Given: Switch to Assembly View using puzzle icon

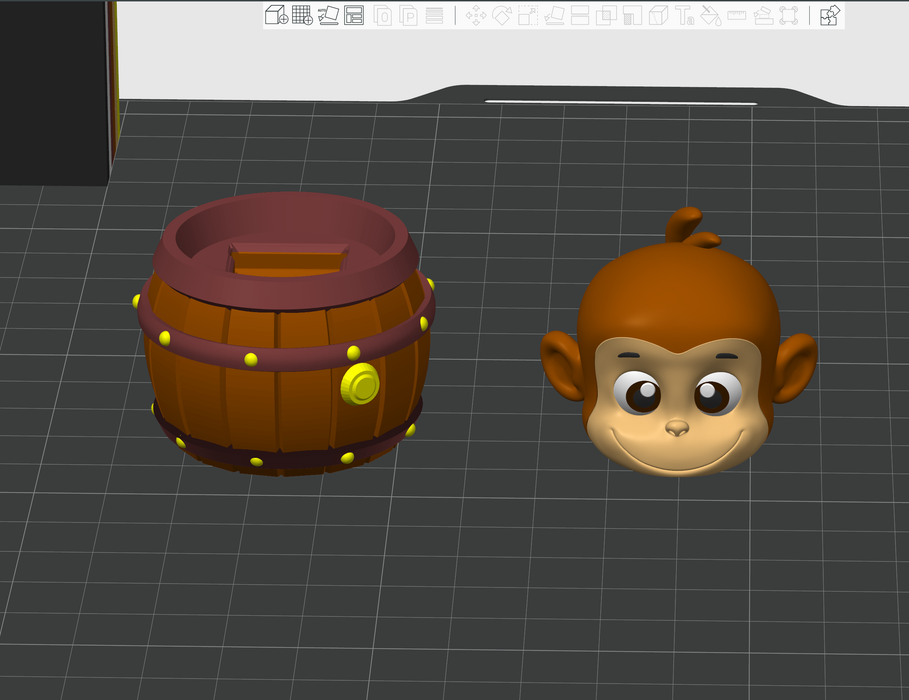Looking at the screenshot, I should [829, 15].
